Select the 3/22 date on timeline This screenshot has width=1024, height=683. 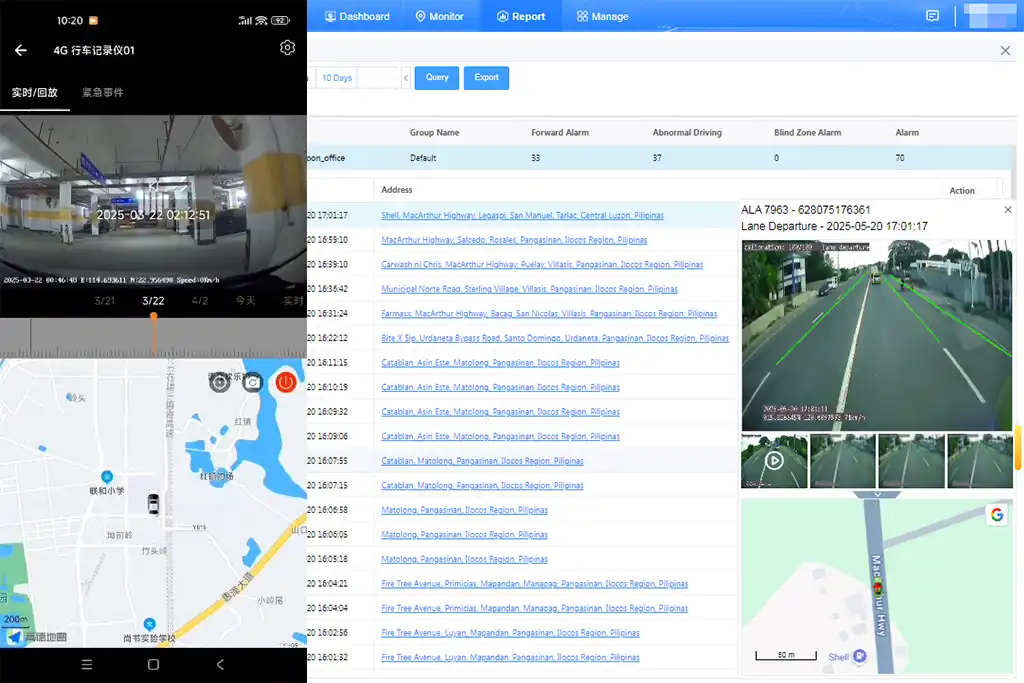(153, 301)
